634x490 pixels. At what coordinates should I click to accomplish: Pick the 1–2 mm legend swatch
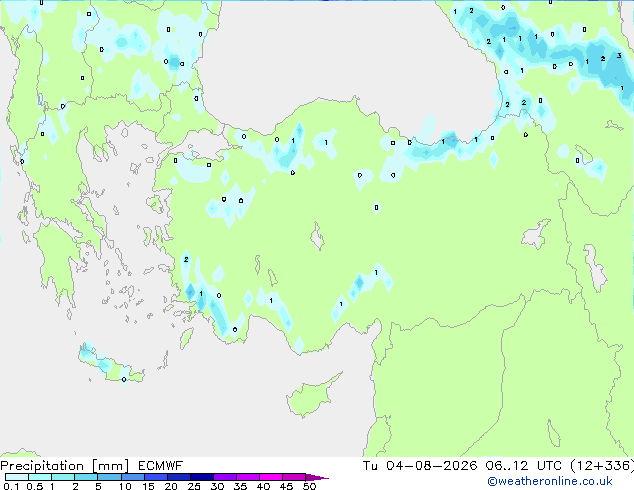pos(63,477)
